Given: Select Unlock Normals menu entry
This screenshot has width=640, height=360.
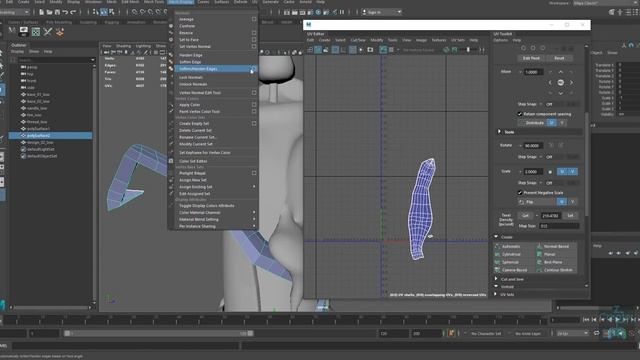Looking at the screenshot, I should (x=193, y=84).
